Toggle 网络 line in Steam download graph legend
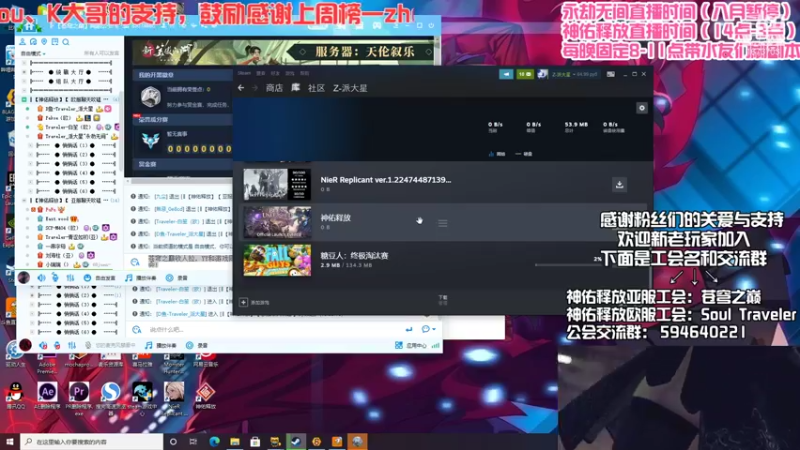 [496, 154]
